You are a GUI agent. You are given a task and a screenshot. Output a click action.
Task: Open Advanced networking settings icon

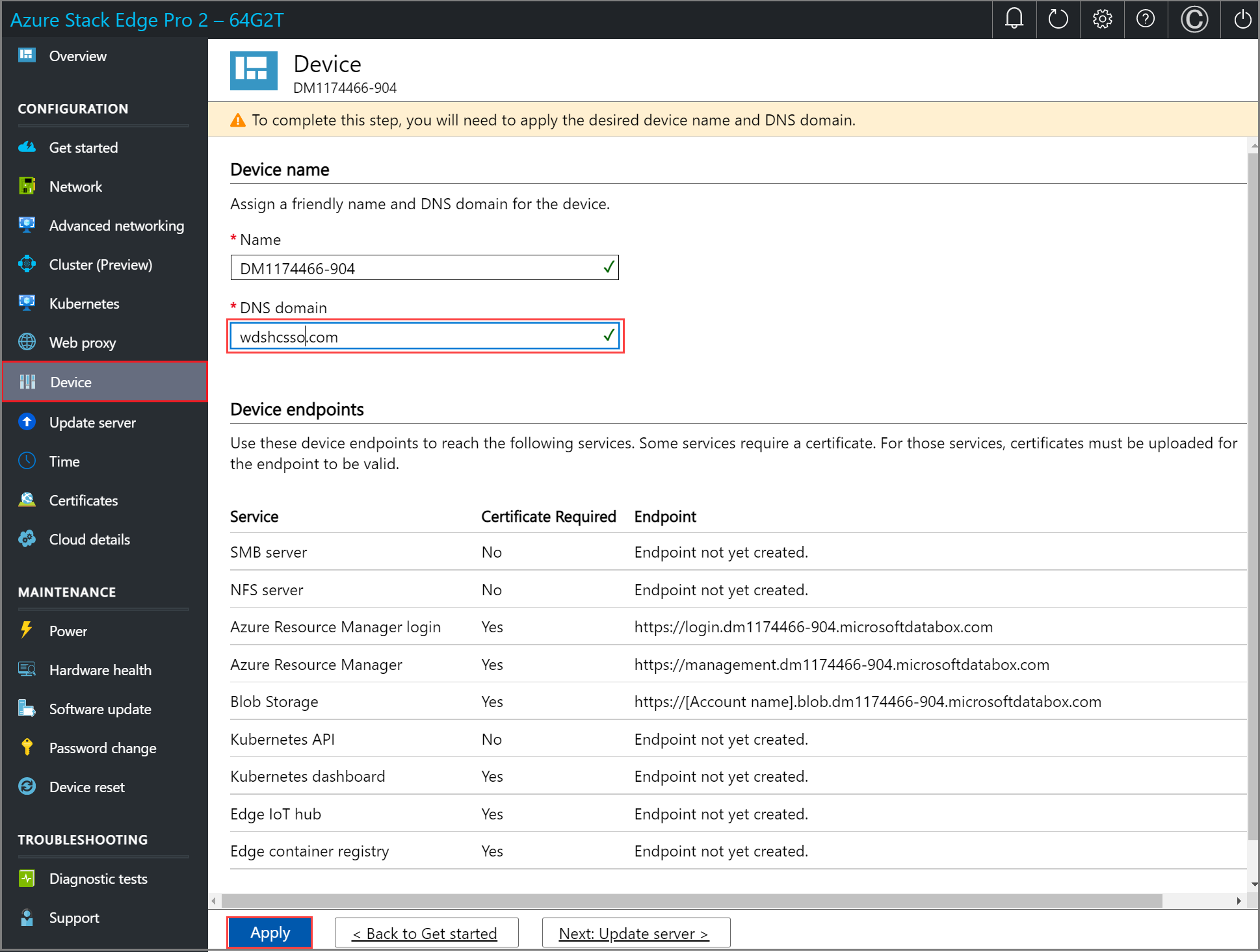coord(27,225)
